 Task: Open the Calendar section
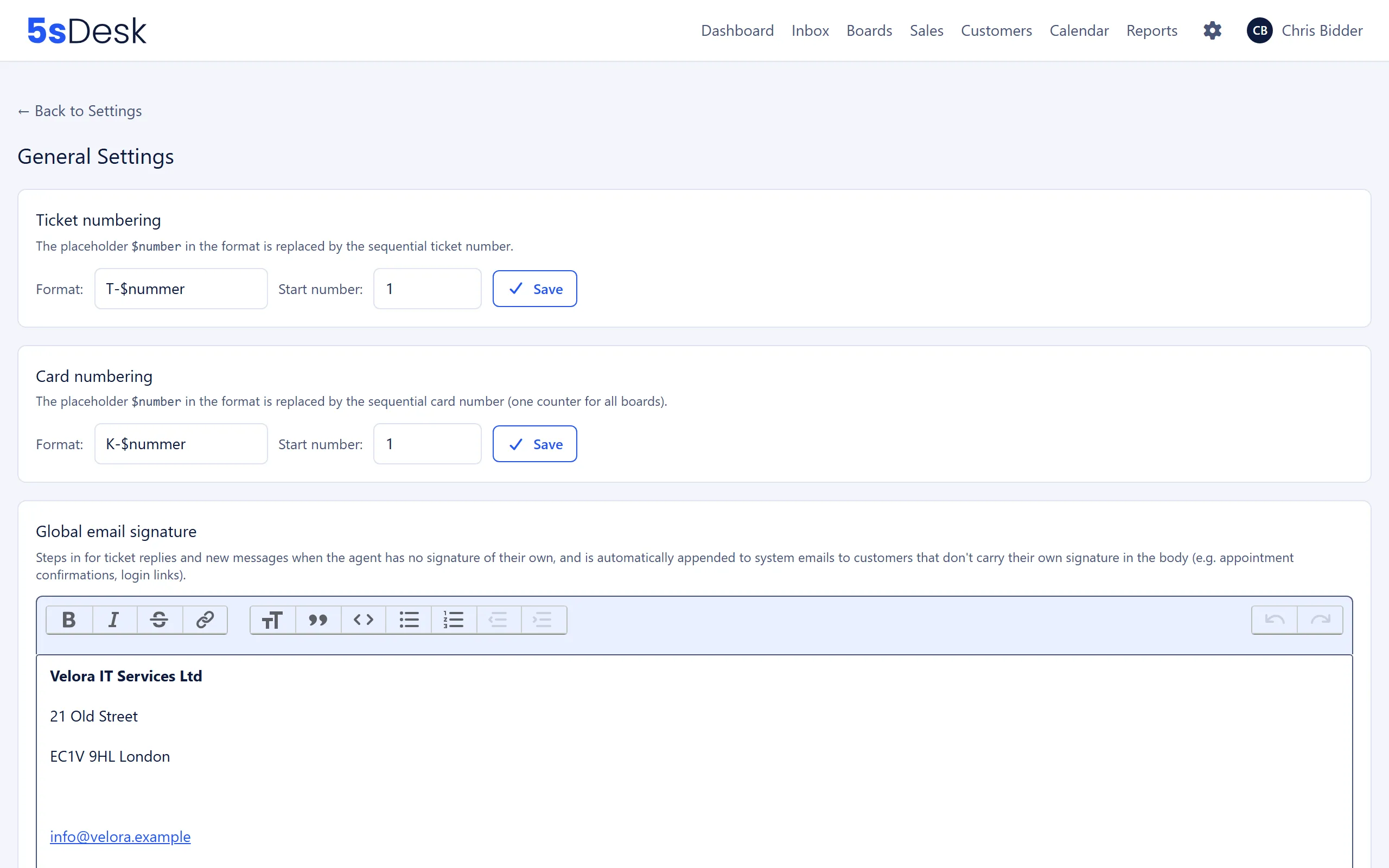pyautogui.click(x=1079, y=30)
